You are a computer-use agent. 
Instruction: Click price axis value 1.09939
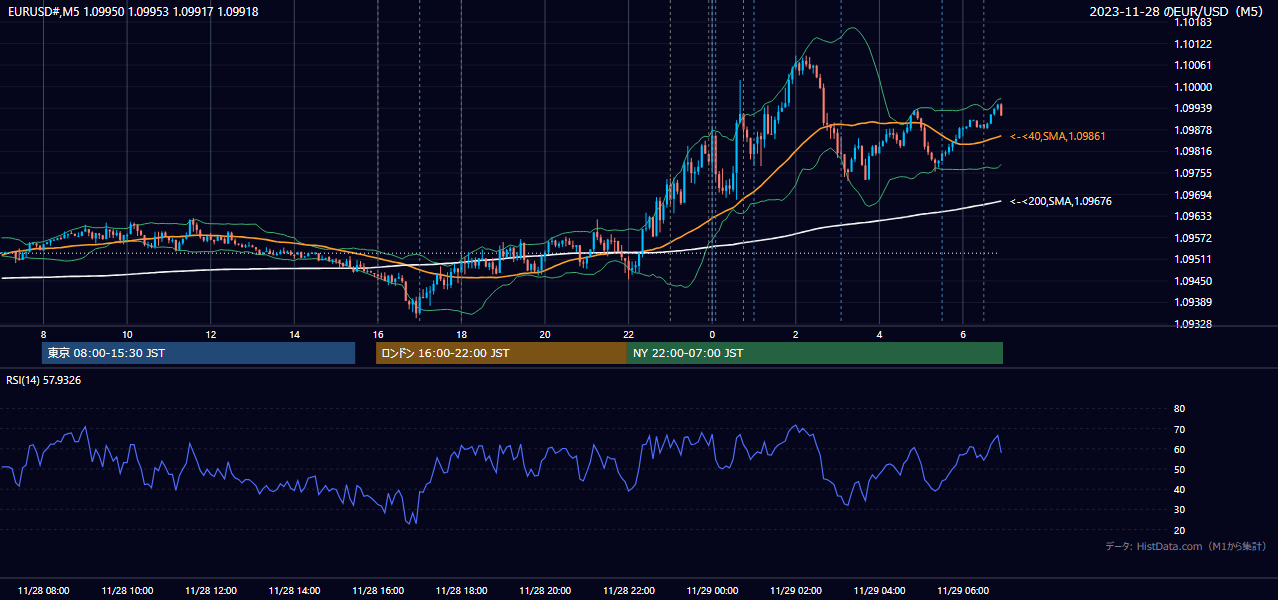click(1193, 108)
